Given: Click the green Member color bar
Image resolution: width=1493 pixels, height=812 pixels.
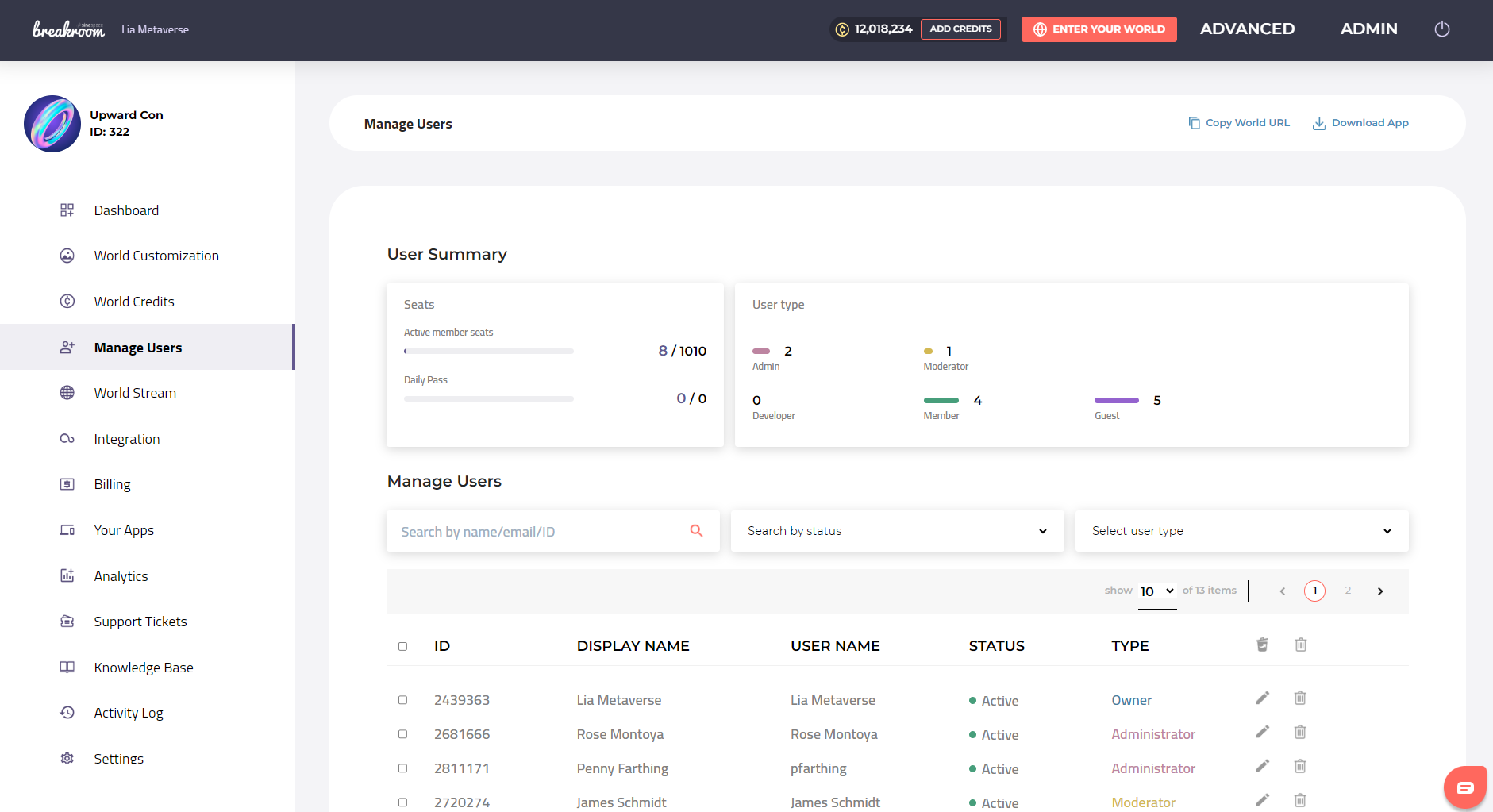Looking at the screenshot, I should pyautogui.click(x=941, y=400).
